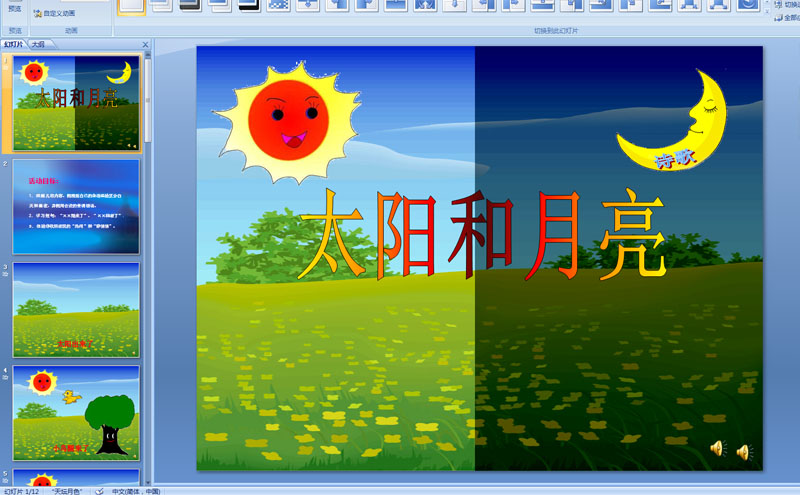
Task: Expand the transition gallery more arrow
Action: (768, 11)
